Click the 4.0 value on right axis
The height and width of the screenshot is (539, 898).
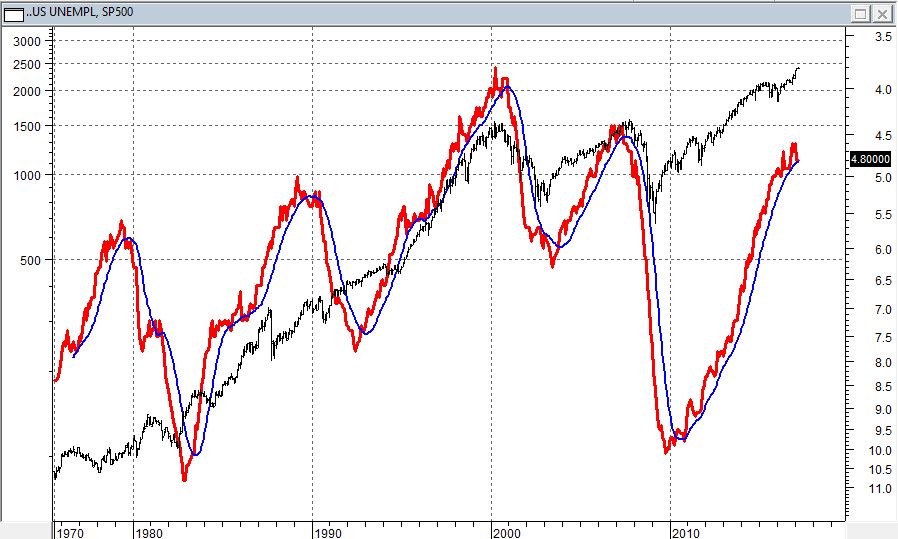[884, 90]
